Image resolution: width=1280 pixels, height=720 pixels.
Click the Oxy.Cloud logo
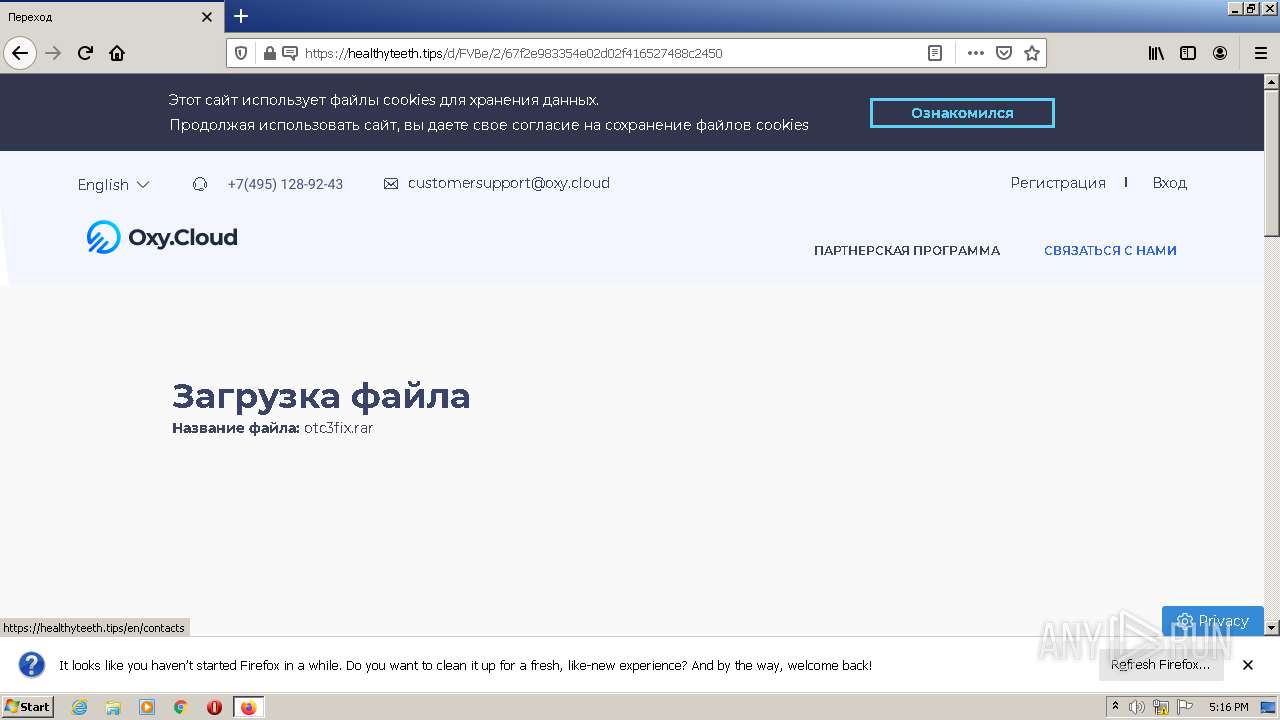(x=162, y=237)
